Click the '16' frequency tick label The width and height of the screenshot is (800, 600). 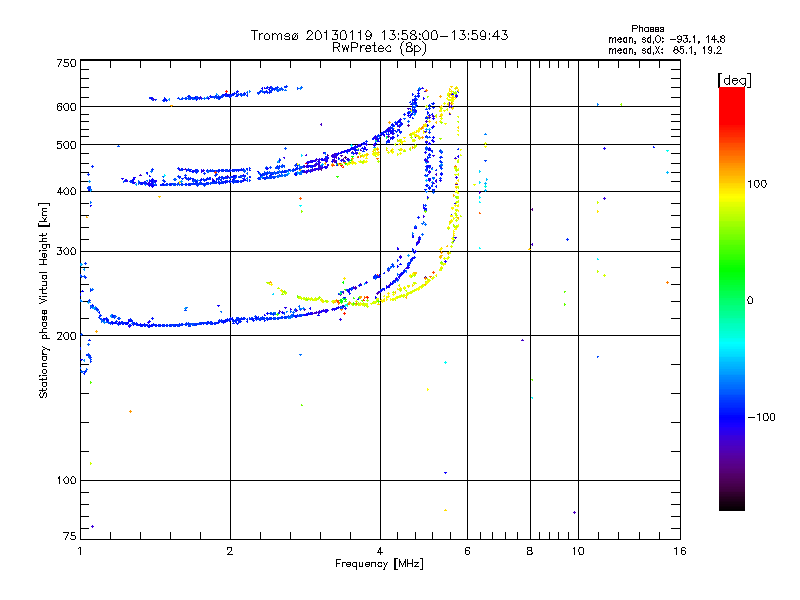[x=680, y=551]
